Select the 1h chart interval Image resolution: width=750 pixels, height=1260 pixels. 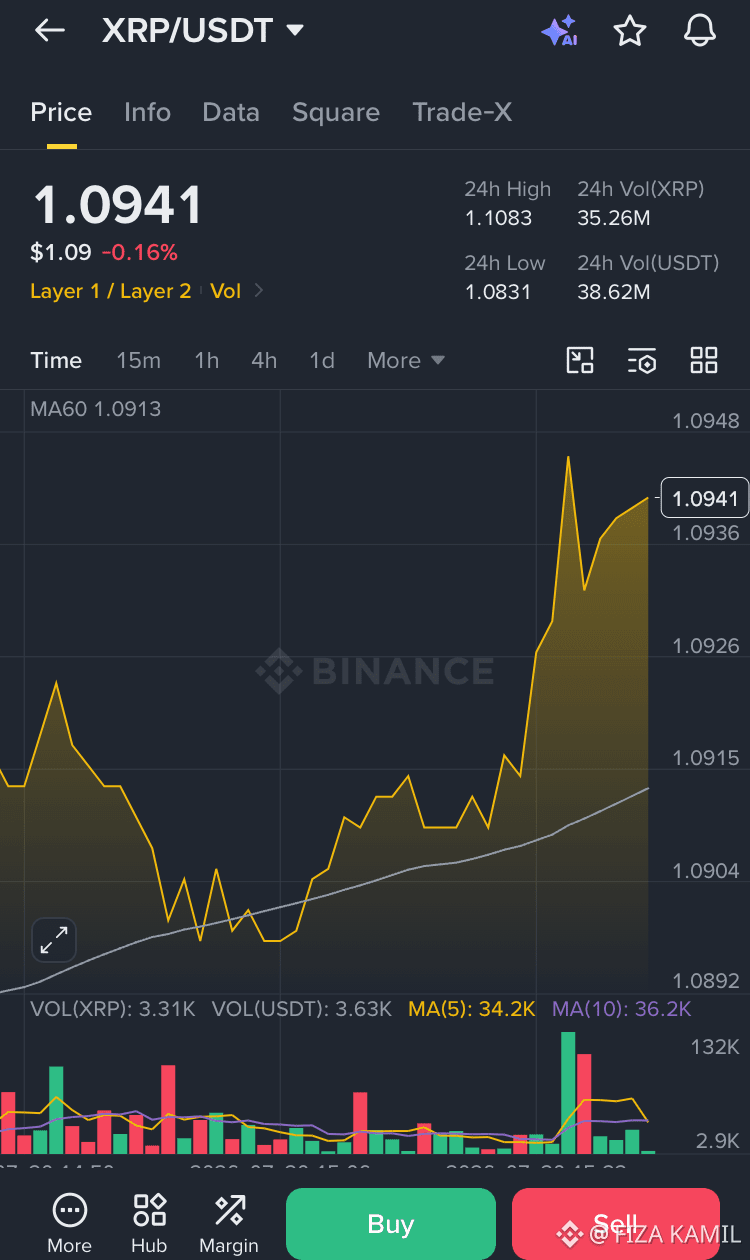click(206, 360)
